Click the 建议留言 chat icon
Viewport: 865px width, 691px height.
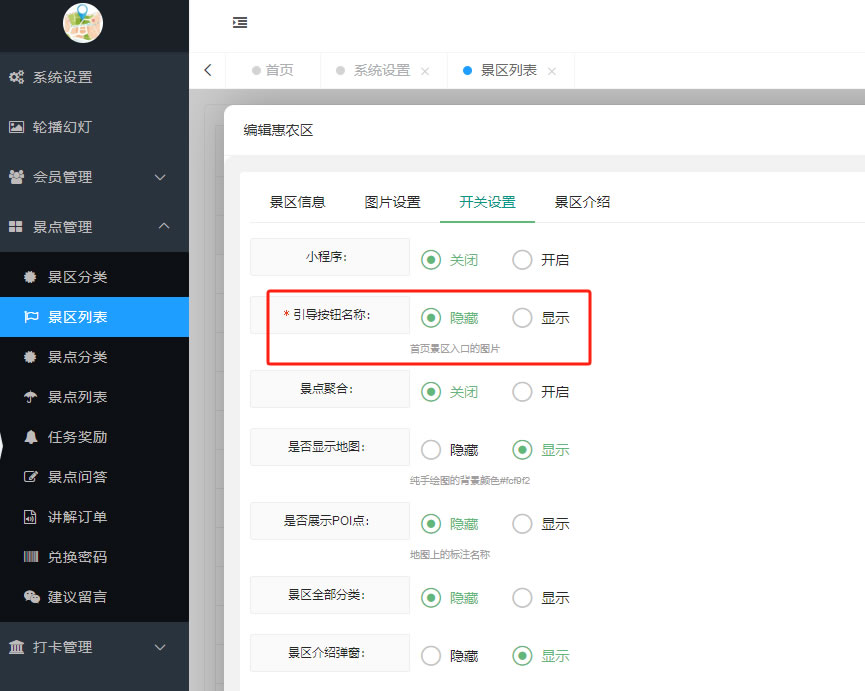[x=31, y=597]
